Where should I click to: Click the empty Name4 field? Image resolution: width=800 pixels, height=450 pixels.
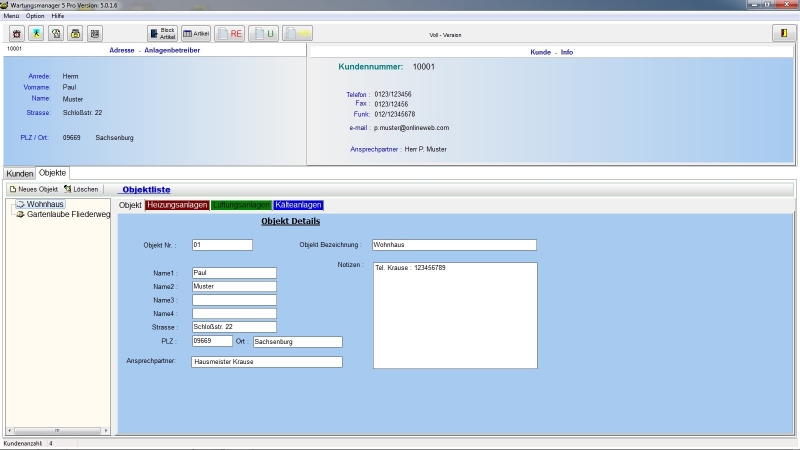[234, 314]
